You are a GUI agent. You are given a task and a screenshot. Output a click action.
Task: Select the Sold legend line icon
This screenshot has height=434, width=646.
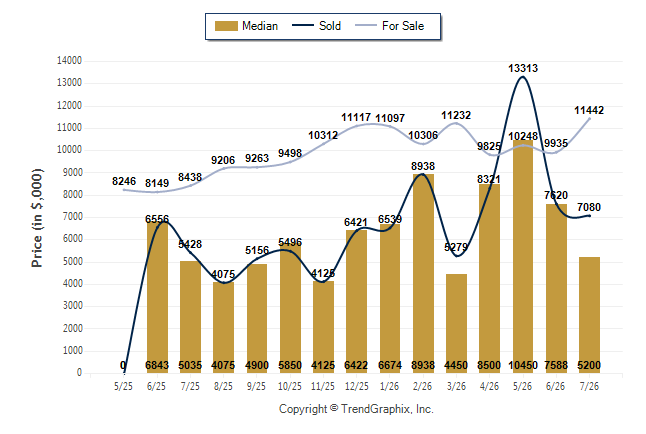point(303,25)
